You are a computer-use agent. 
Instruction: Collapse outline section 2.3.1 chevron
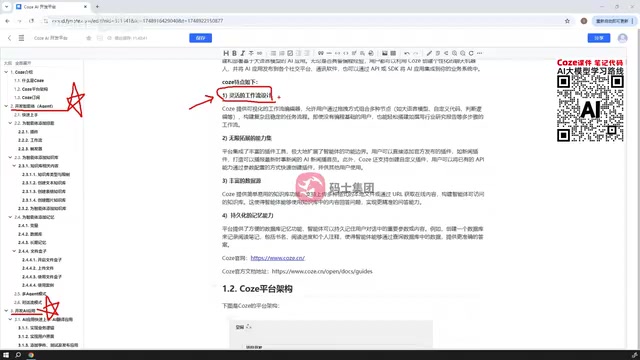[x=14, y=166]
